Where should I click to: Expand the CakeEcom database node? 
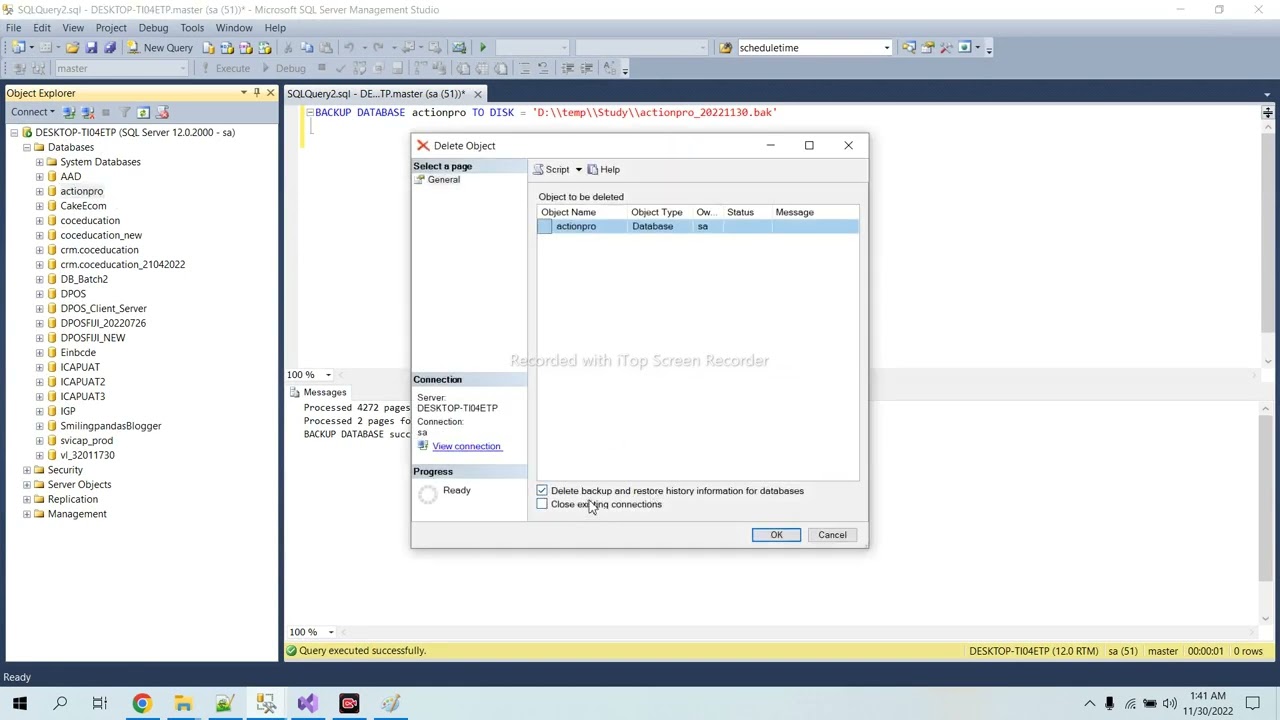point(39,206)
